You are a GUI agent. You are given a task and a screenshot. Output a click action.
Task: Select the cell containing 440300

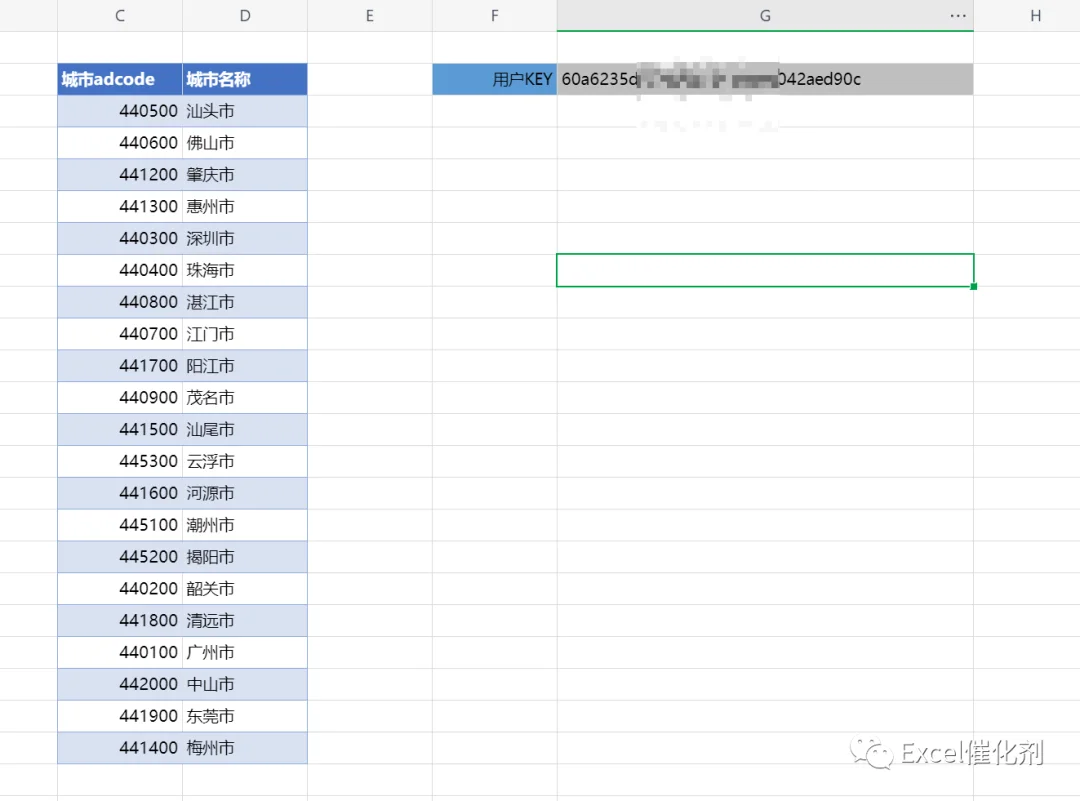coord(120,238)
